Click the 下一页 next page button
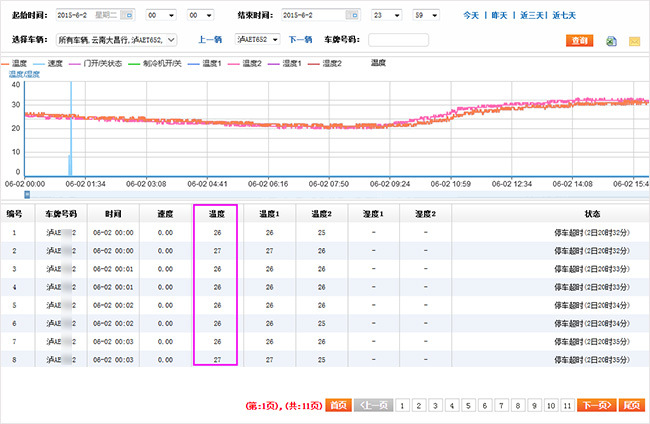The image size is (650, 424). 597,405
